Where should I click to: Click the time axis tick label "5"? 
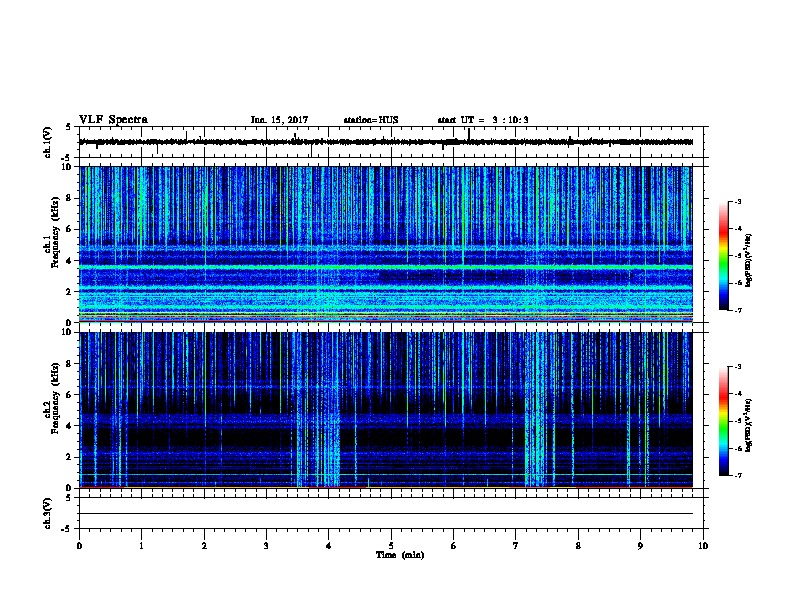[391, 546]
